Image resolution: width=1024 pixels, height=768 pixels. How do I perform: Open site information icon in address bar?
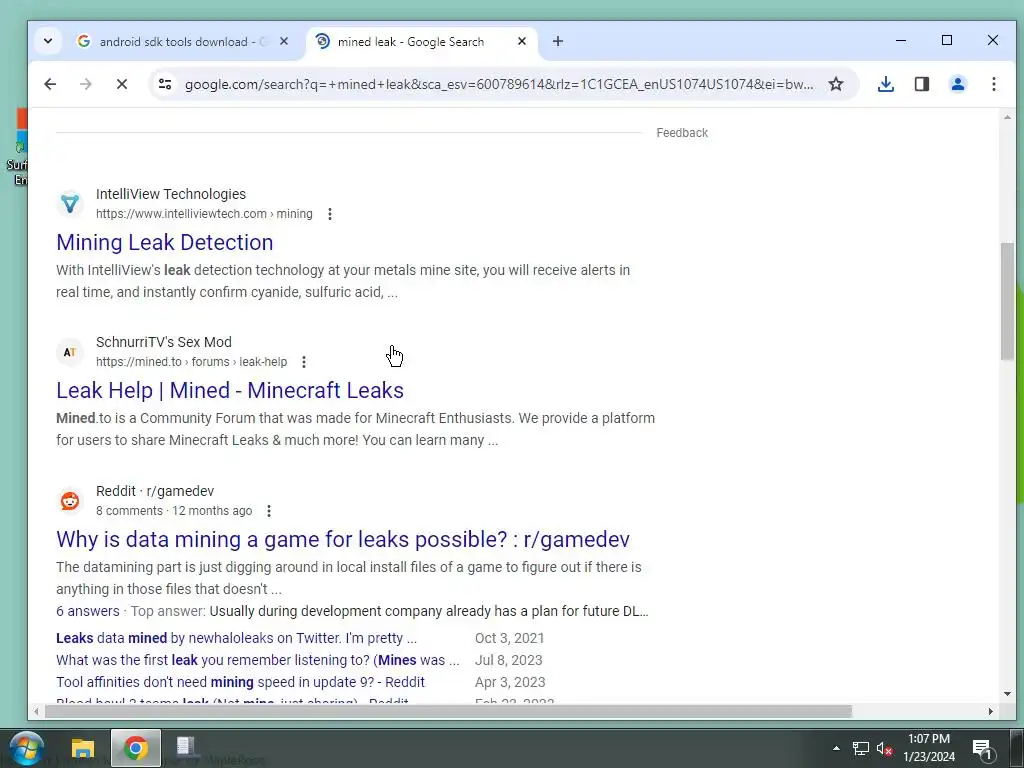(x=165, y=84)
